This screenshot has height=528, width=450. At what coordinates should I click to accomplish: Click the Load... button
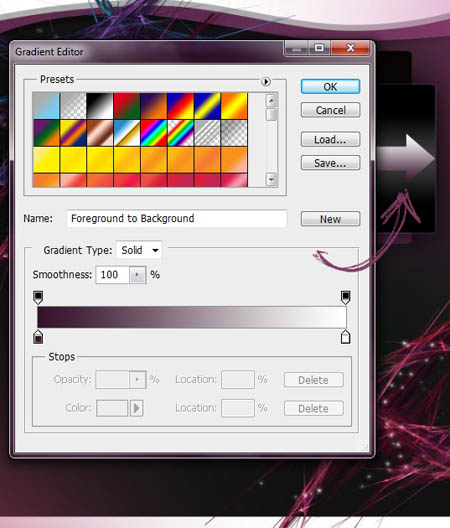(x=330, y=139)
